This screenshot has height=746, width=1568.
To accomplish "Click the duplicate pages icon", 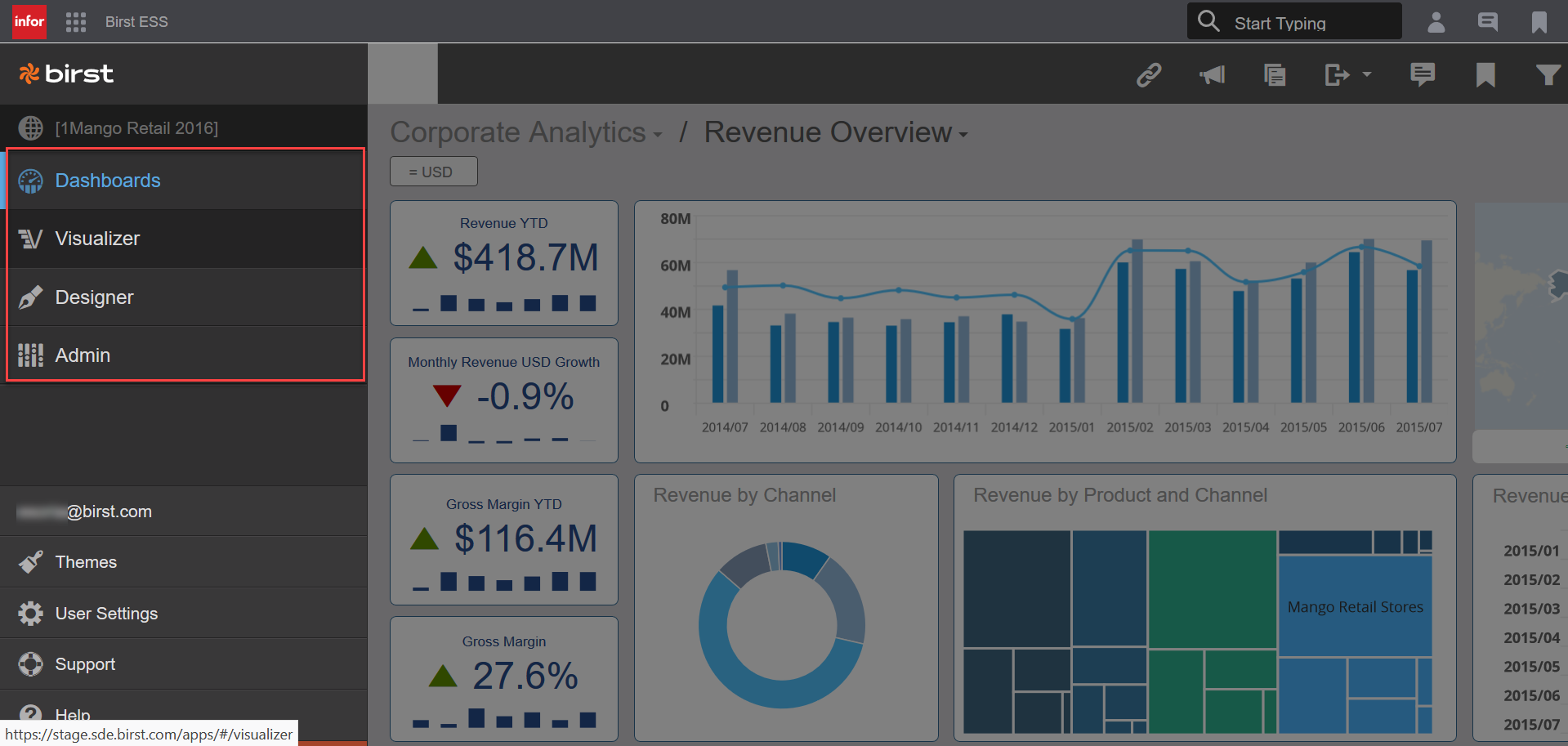I will click(x=1275, y=75).
